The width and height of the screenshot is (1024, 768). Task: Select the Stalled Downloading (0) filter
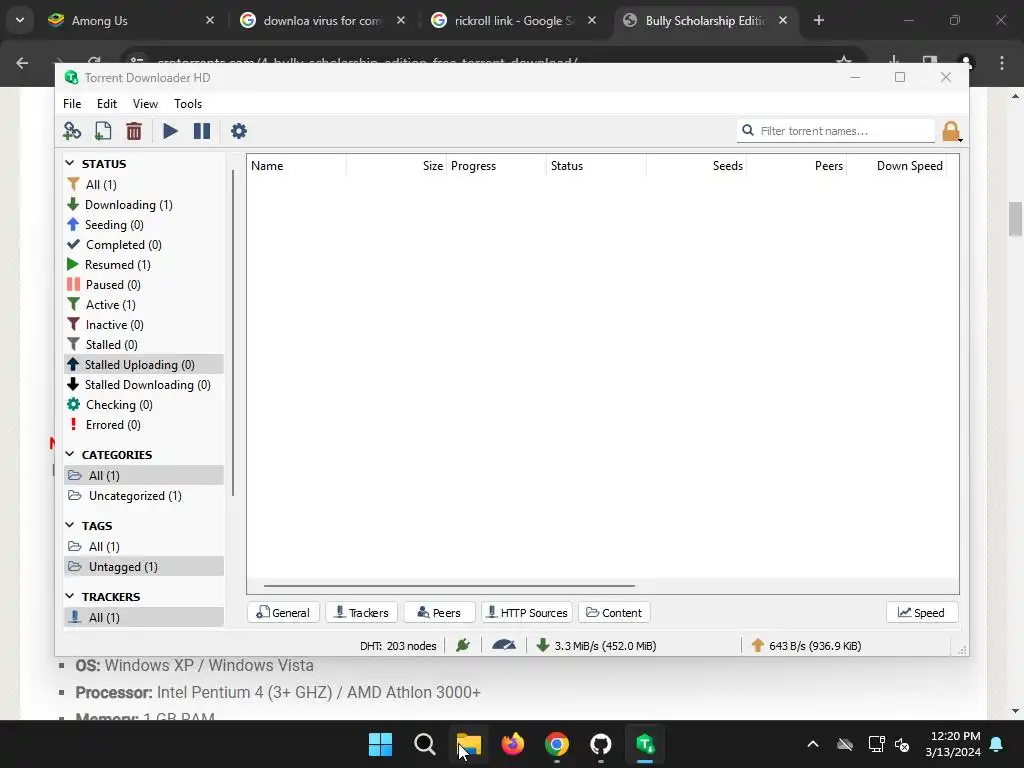(x=144, y=385)
